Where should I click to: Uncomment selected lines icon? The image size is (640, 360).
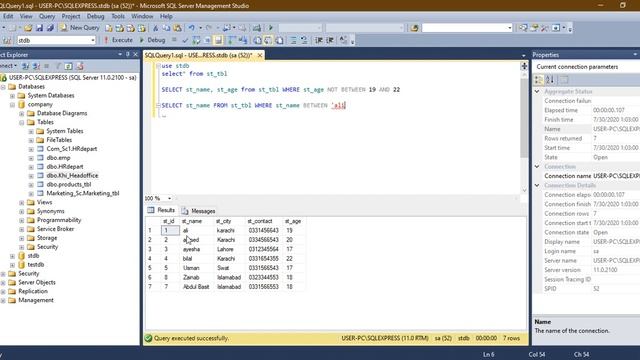304,40
